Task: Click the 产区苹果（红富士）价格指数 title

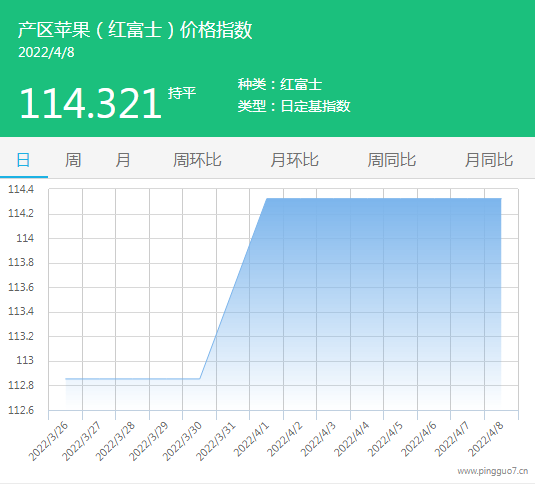Action: [135, 30]
